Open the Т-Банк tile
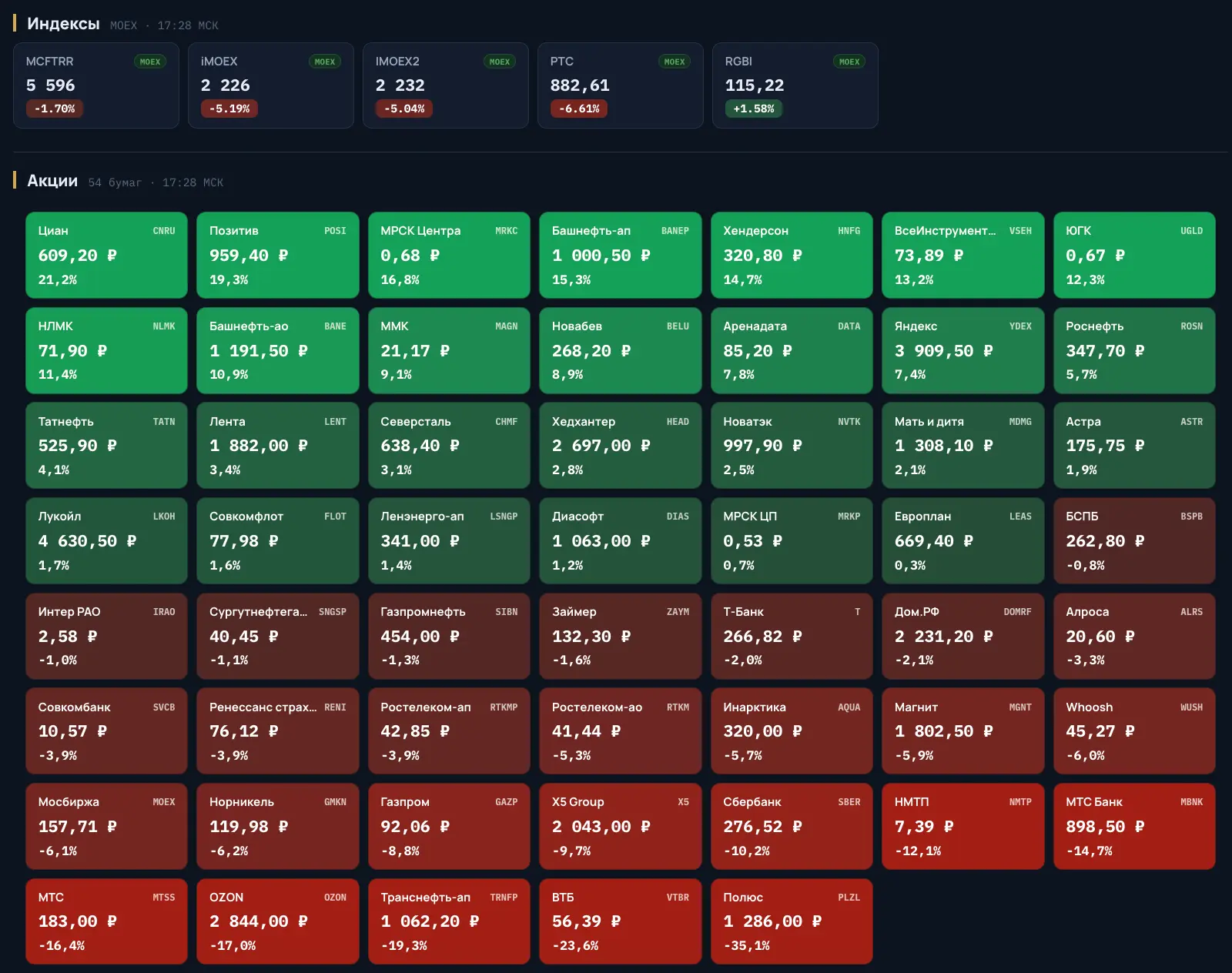 click(x=792, y=636)
